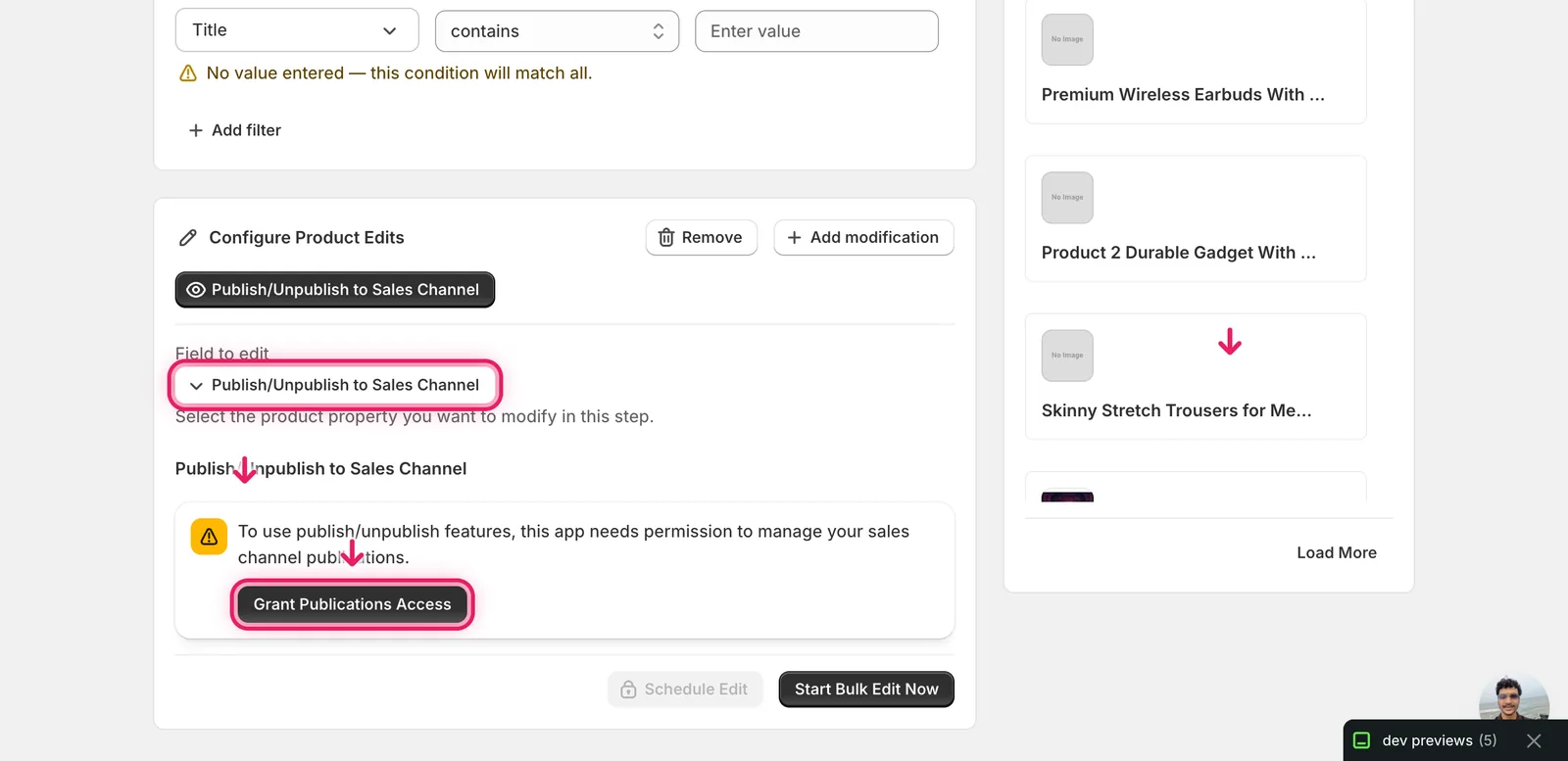Click Grant Publications Access button
Screen dimensions: 1568x761
[353, 604]
